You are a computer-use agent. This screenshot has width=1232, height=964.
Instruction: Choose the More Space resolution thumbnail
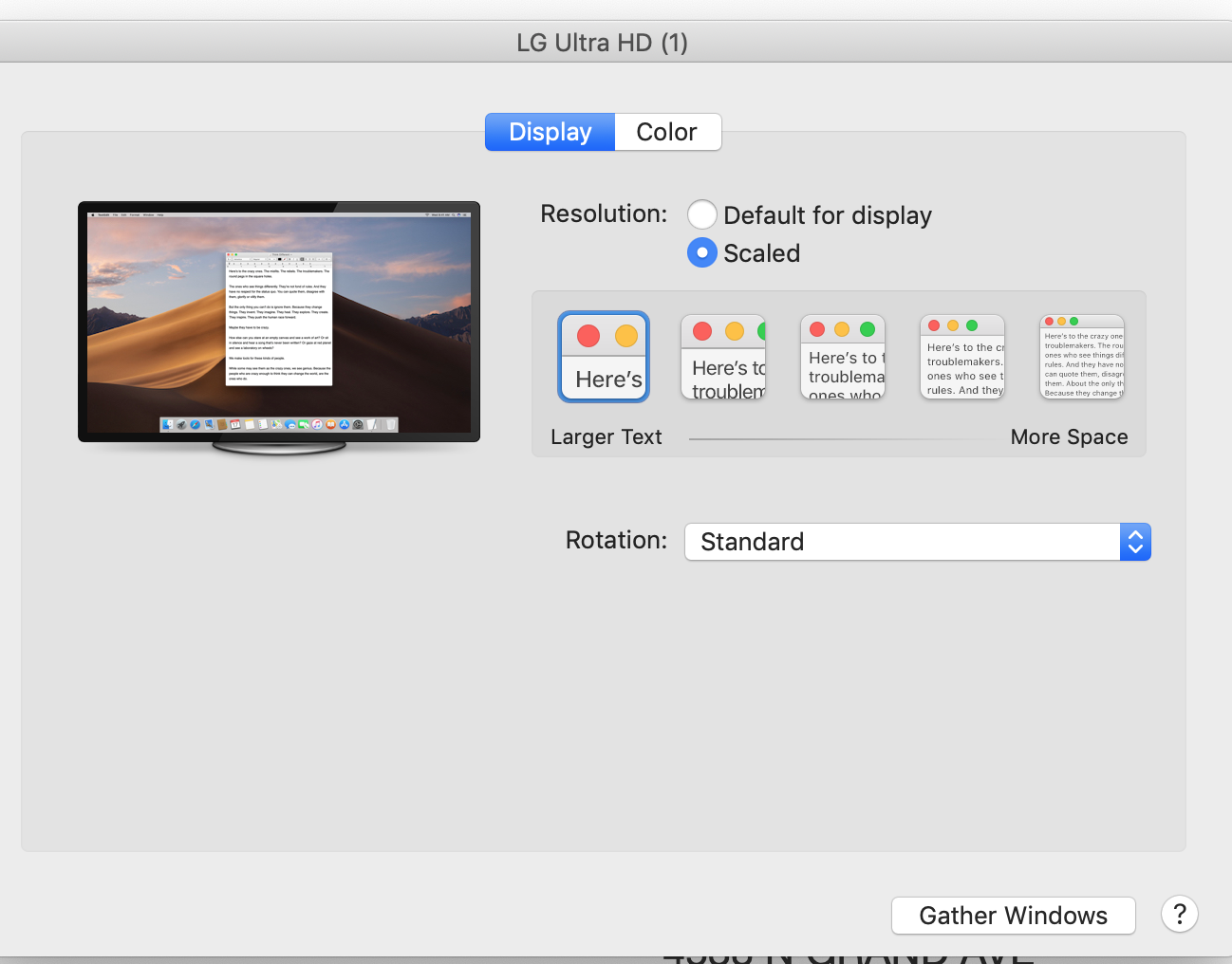[1082, 357]
